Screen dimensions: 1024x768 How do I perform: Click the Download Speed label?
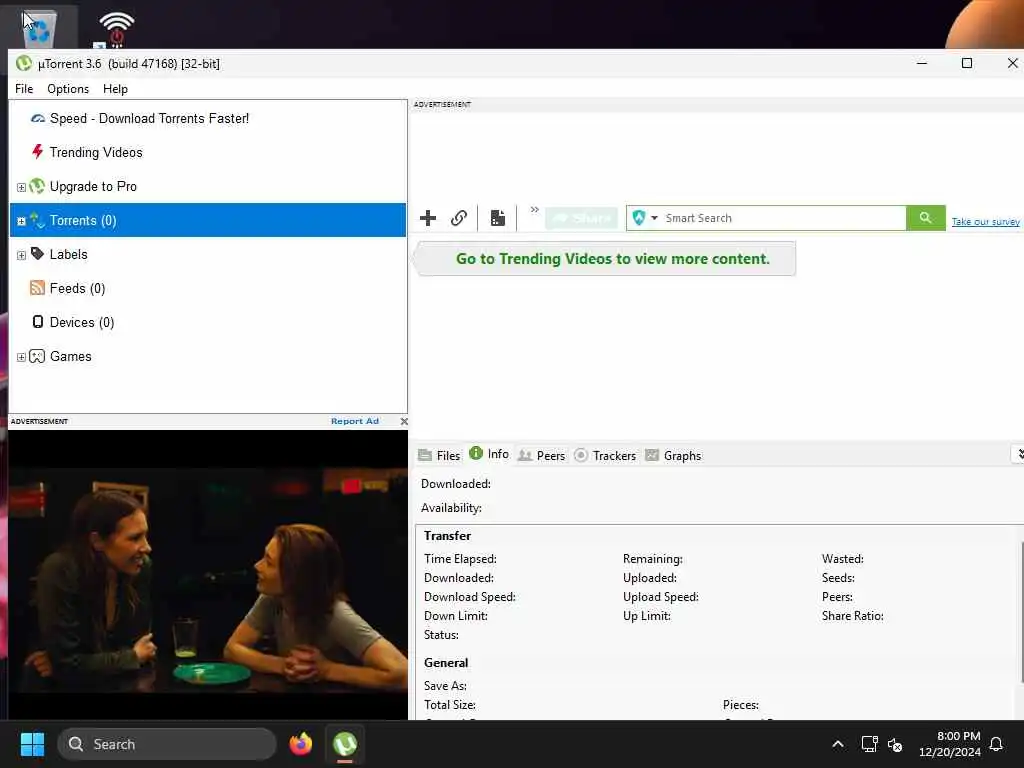[x=470, y=597]
